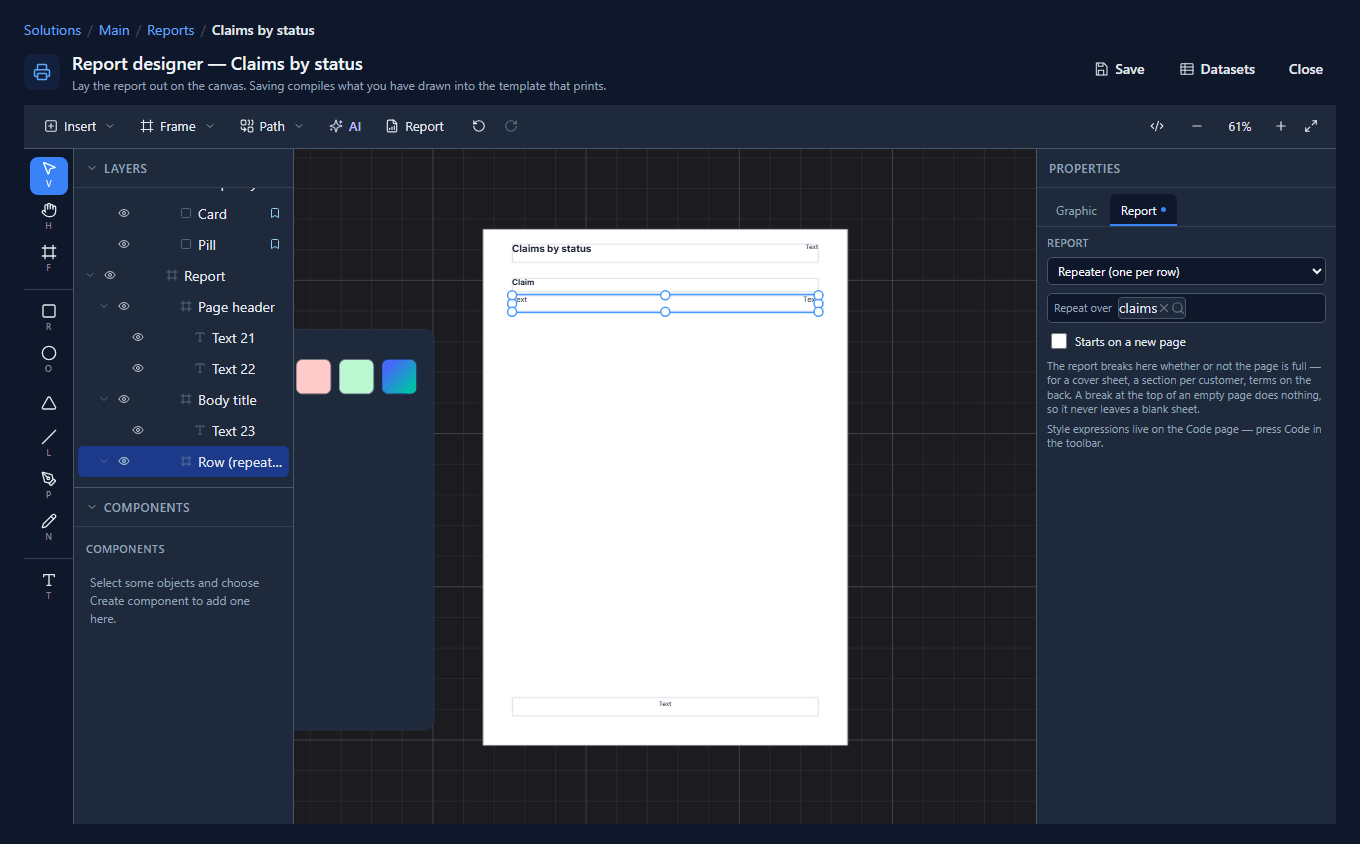Image resolution: width=1360 pixels, height=844 pixels.
Task: Choose the Ellipse shape tool
Action: click(49, 358)
